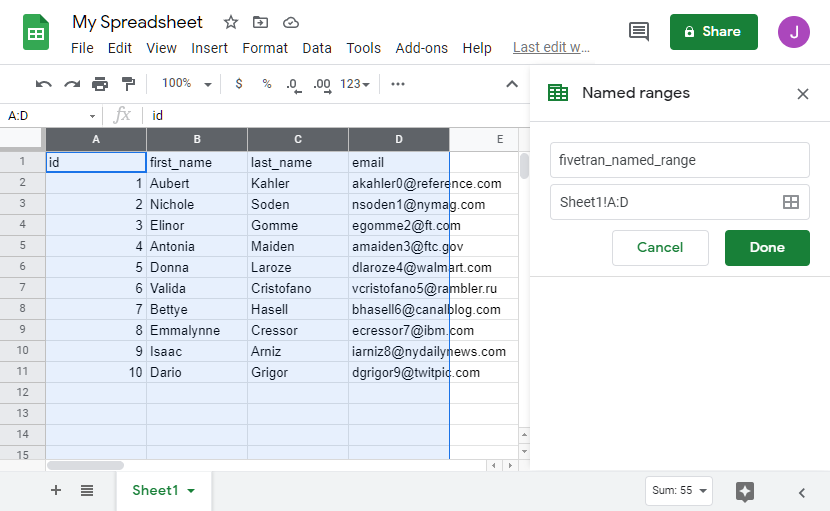The image size is (830, 511).
Task: Select the paint format roller tool
Action: (128, 84)
